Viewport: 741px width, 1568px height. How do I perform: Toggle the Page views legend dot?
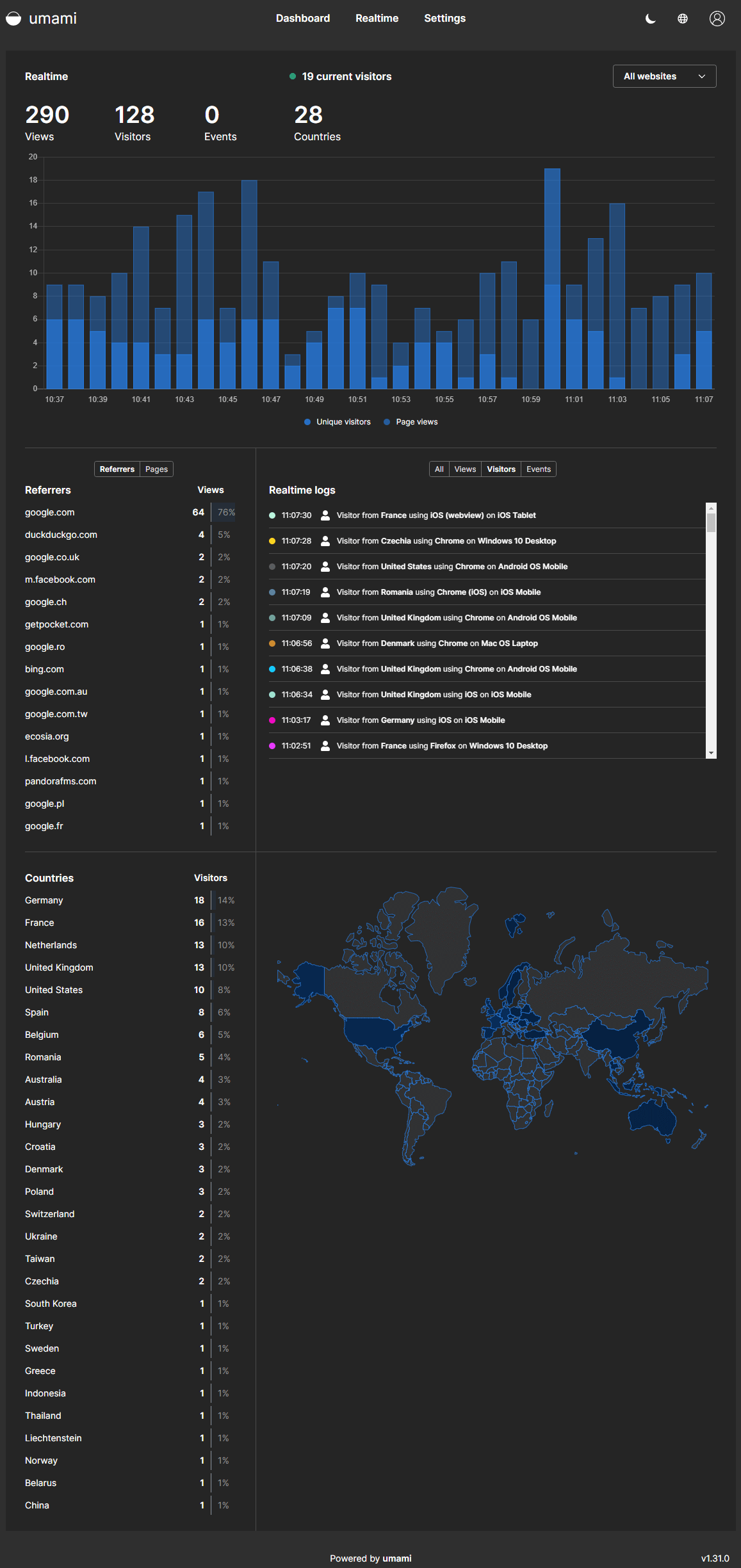[387, 422]
